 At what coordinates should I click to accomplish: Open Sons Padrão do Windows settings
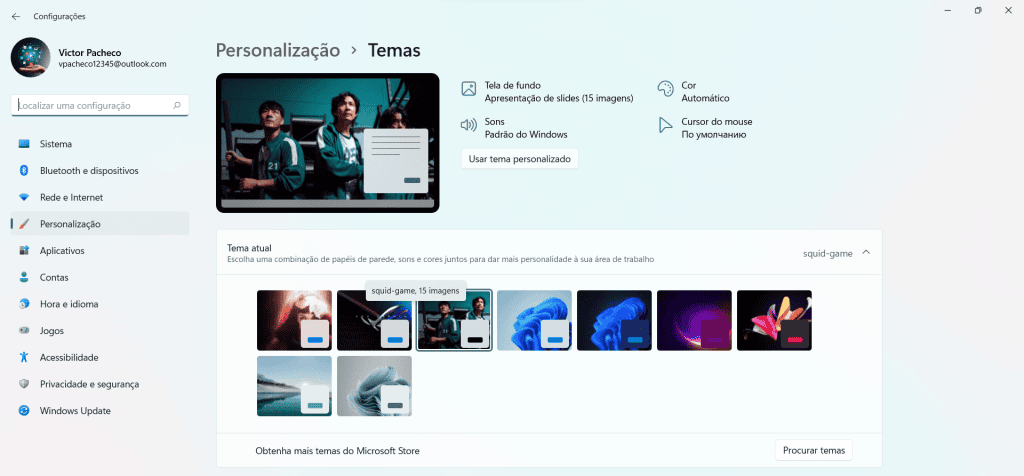click(515, 128)
